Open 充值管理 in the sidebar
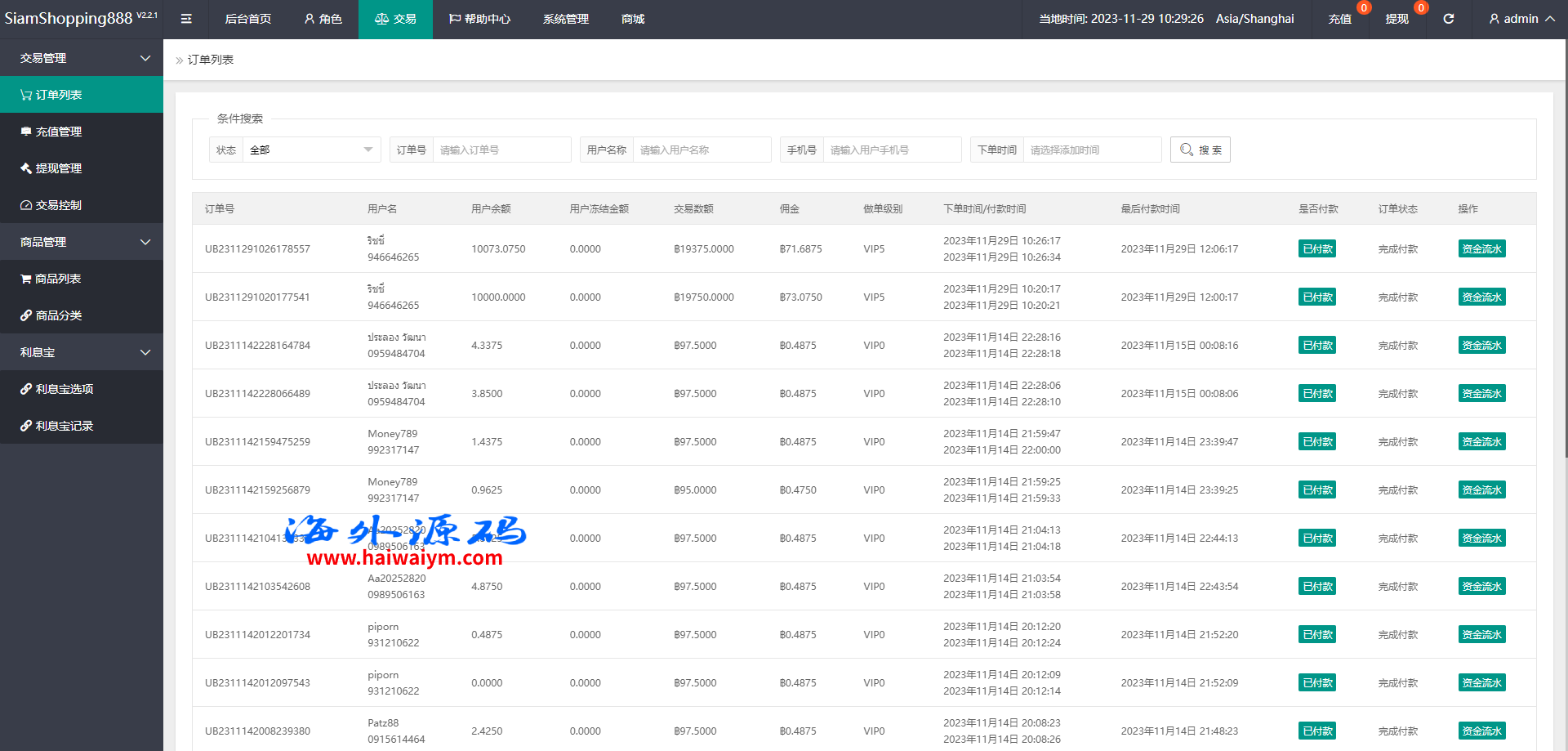 [58, 132]
